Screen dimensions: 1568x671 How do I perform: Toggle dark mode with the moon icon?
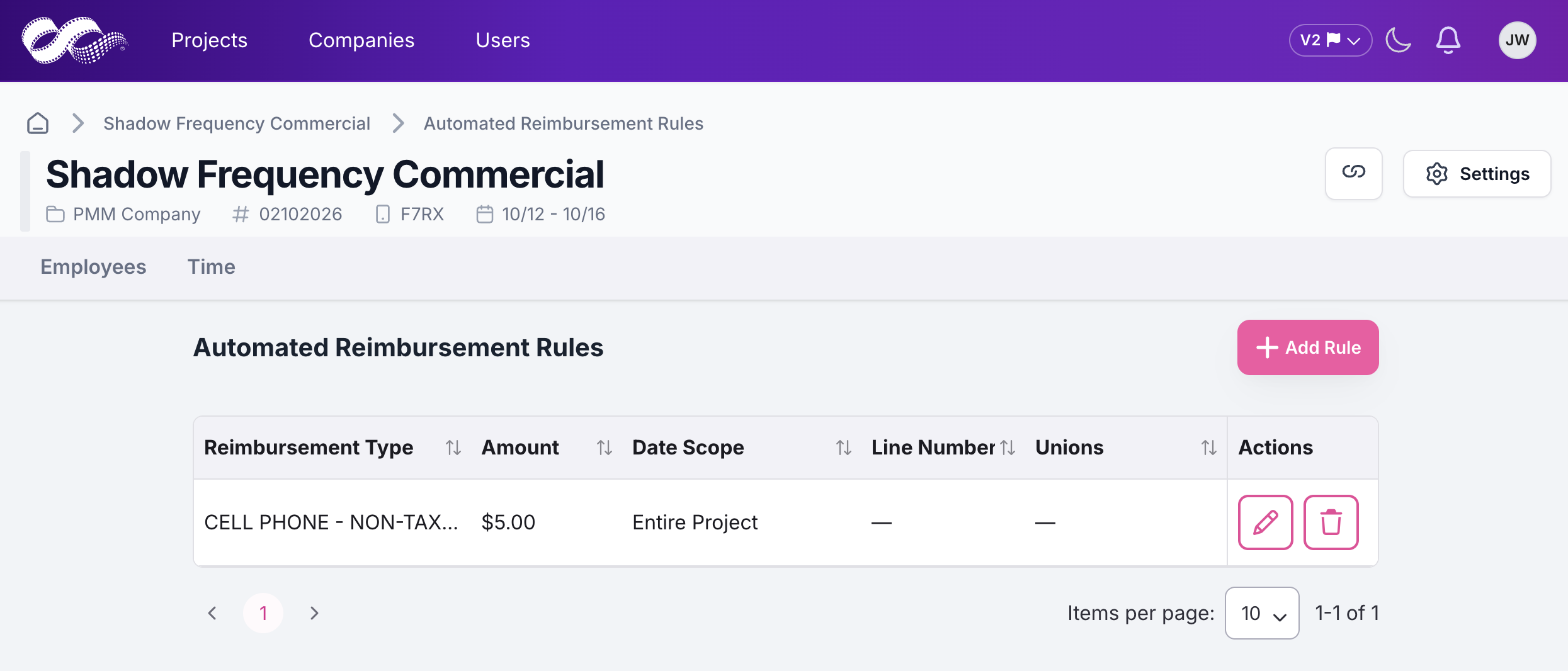tap(1398, 40)
